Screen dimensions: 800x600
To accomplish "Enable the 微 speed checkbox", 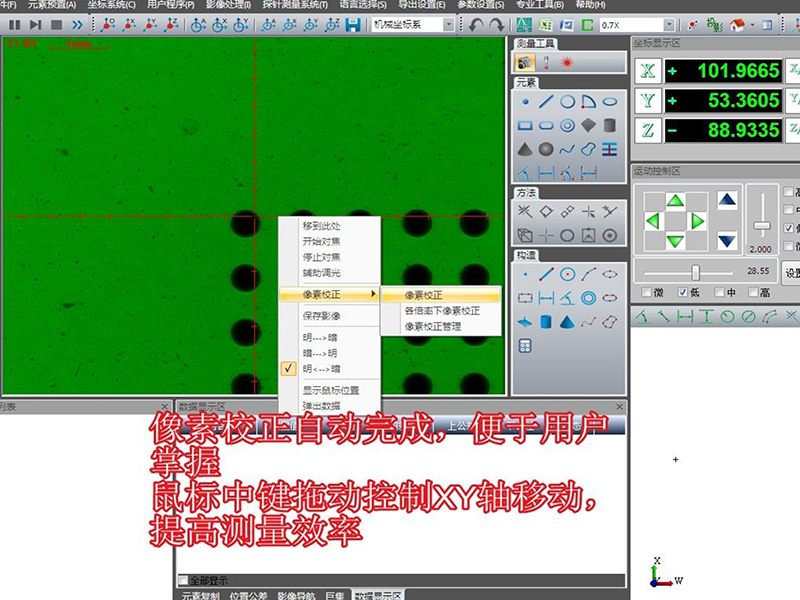I will point(646,292).
